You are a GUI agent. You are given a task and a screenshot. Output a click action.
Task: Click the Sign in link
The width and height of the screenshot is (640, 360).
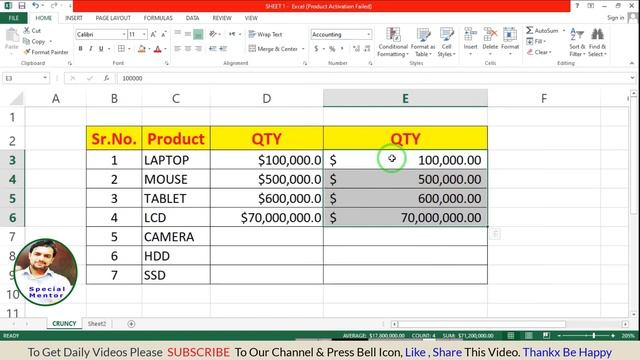point(615,18)
